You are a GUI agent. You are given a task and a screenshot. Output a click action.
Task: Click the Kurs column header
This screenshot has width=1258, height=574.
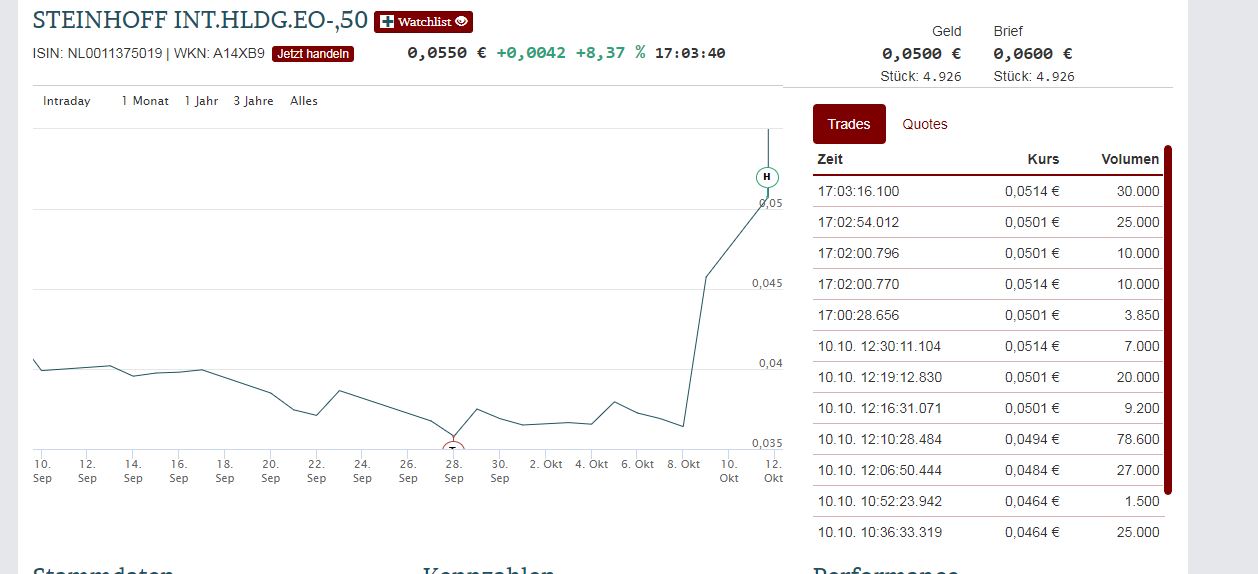[x=1043, y=159]
